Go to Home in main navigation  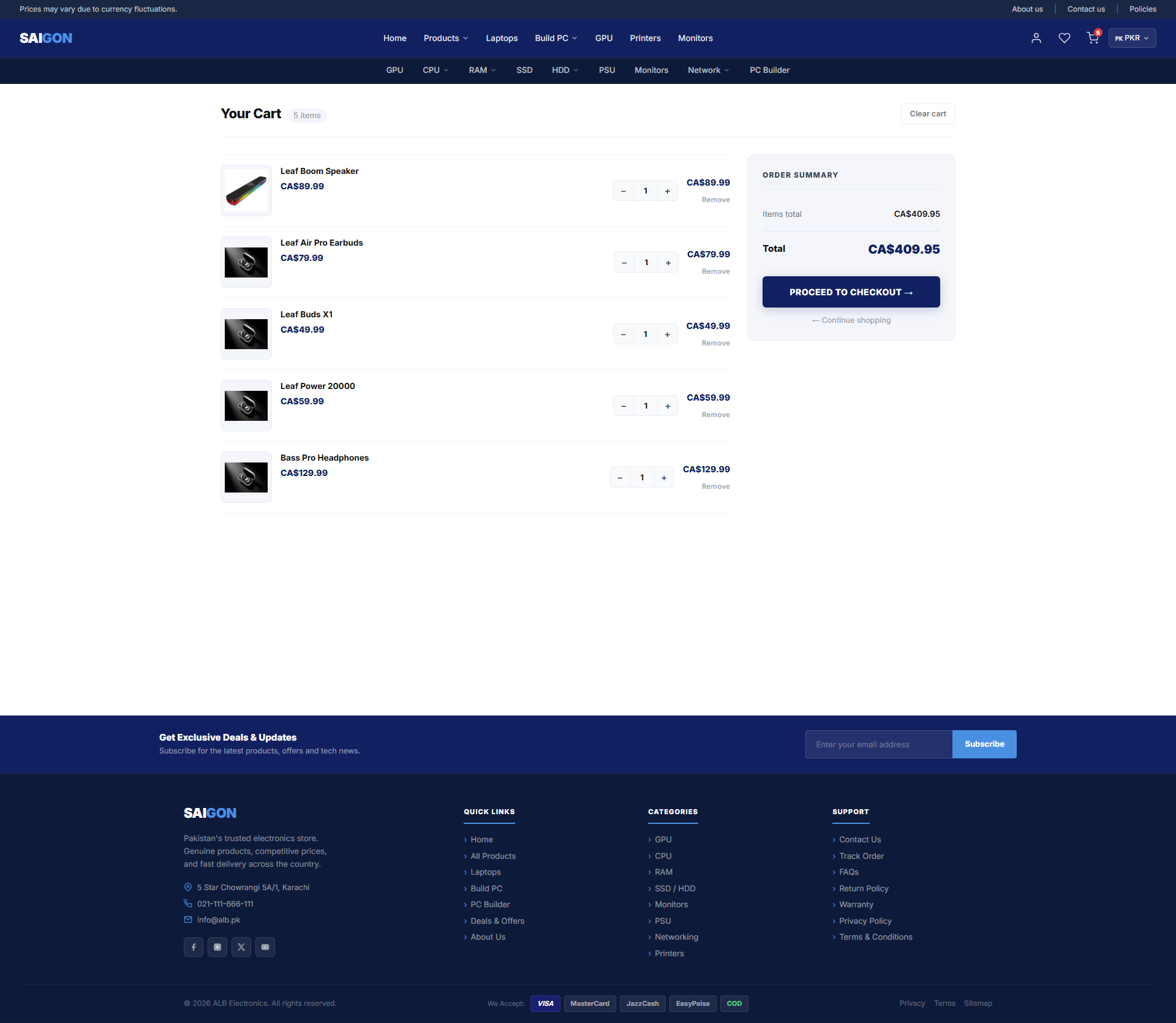coord(395,38)
